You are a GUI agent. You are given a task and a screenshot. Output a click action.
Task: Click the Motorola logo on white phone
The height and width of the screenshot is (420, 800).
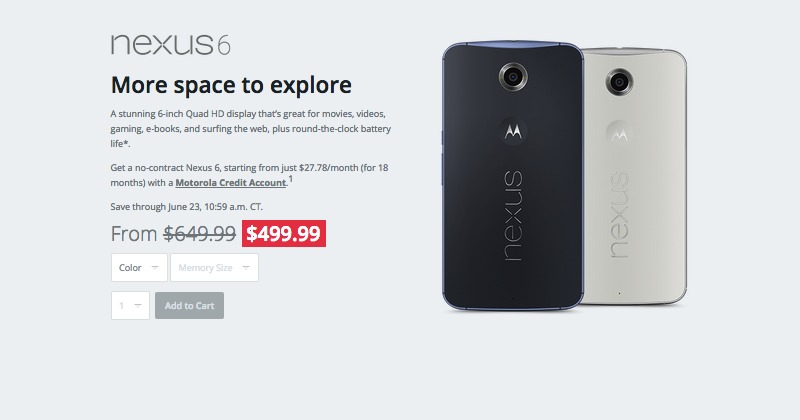point(619,134)
